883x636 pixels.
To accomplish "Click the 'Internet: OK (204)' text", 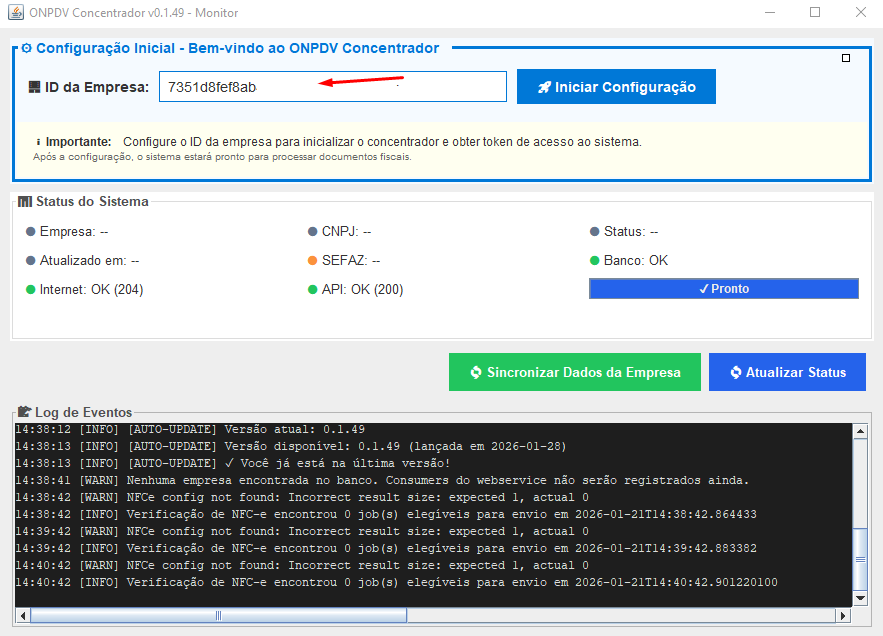I will (x=91, y=290).
